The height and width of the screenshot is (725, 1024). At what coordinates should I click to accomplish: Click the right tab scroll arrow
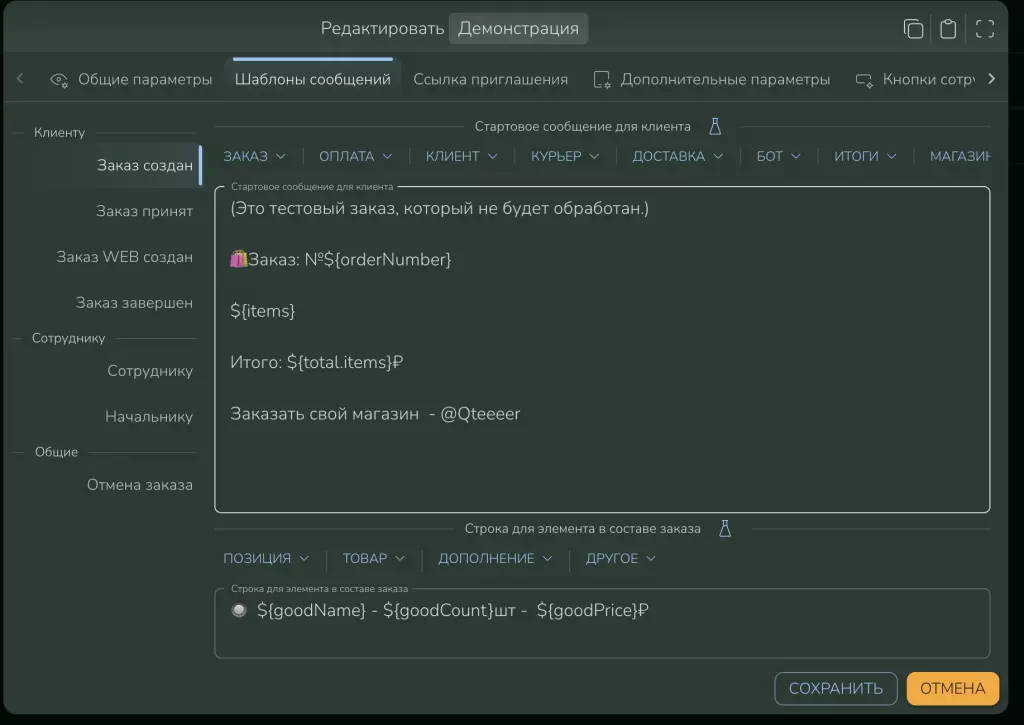991,78
